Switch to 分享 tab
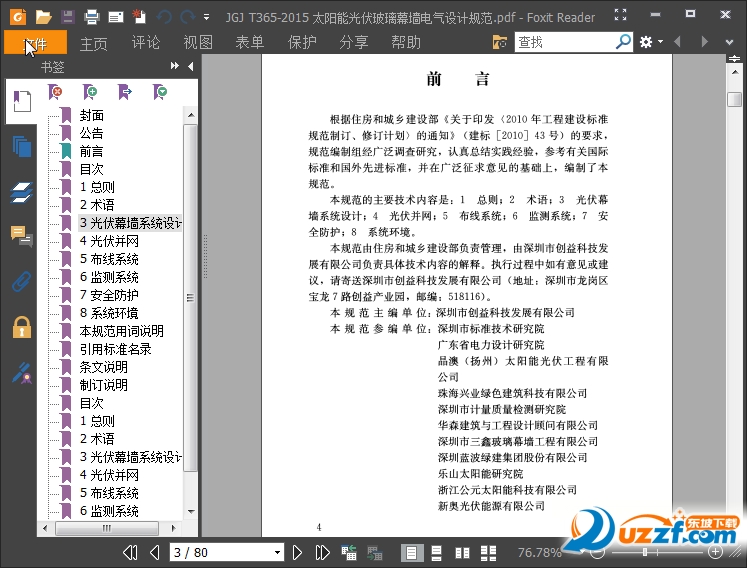Viewport: 747px width, 568px height. coord(353,42)
